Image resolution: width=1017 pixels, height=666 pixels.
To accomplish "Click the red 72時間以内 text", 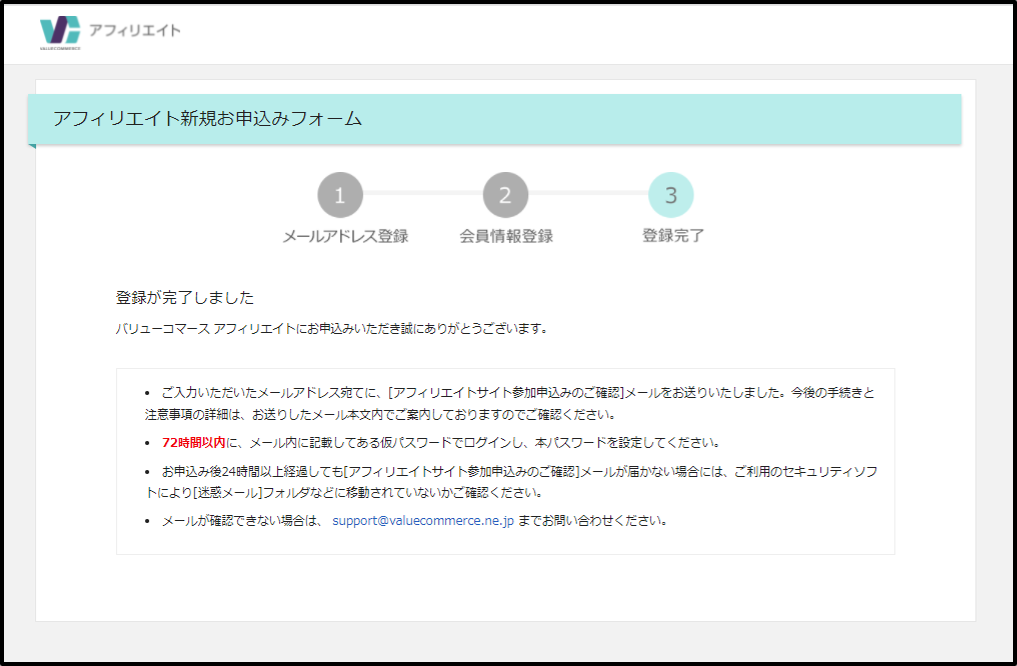I will [193, 442].
